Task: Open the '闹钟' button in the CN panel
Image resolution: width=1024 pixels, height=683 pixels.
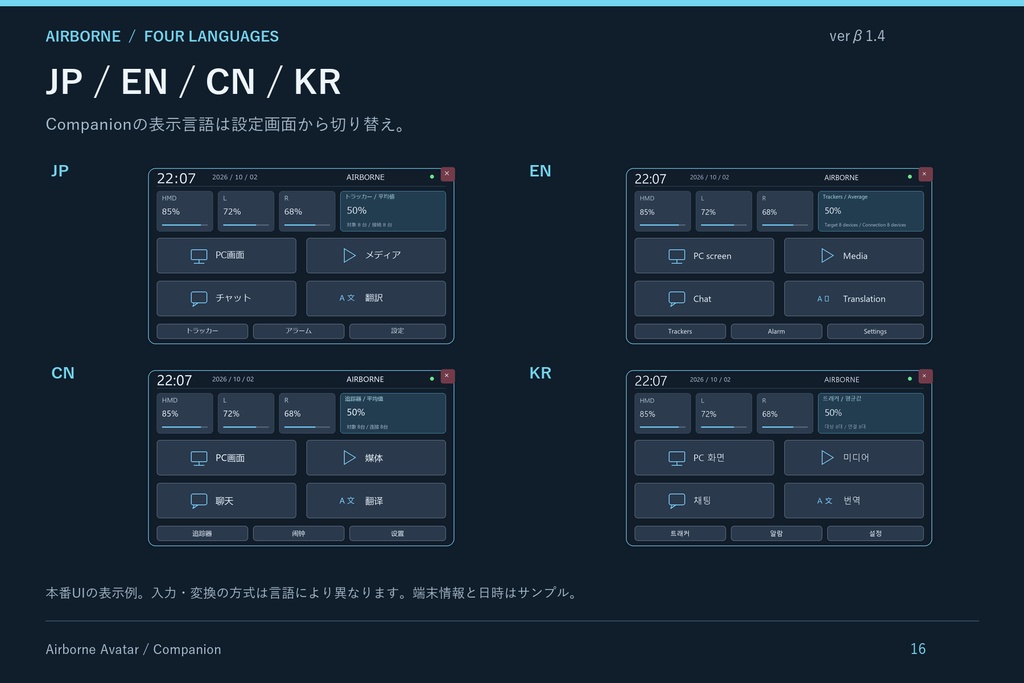Action: coord(298,533)
